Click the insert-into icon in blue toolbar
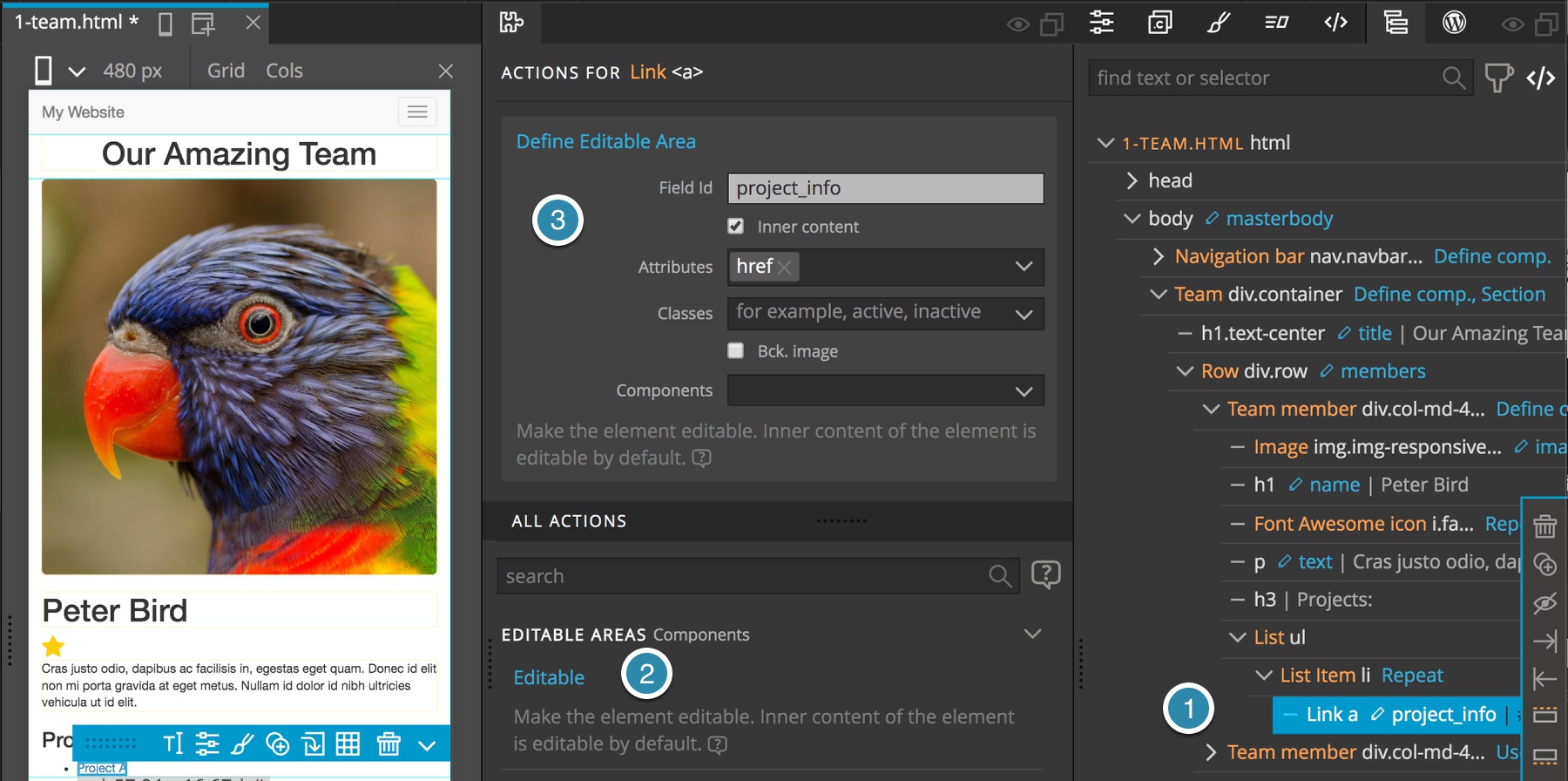This screenshot has height=781, width=1568. point(313,744)
